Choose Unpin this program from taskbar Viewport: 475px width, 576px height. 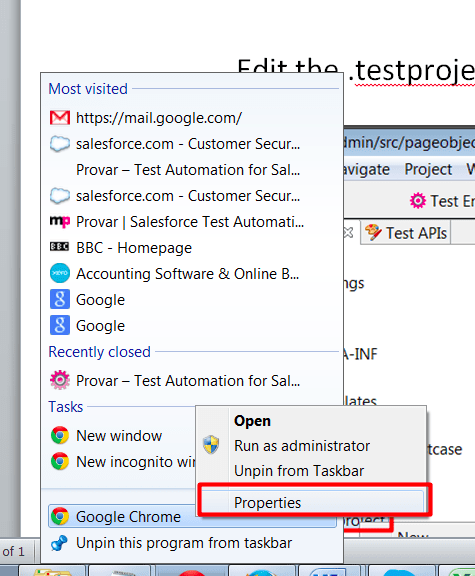192,543
